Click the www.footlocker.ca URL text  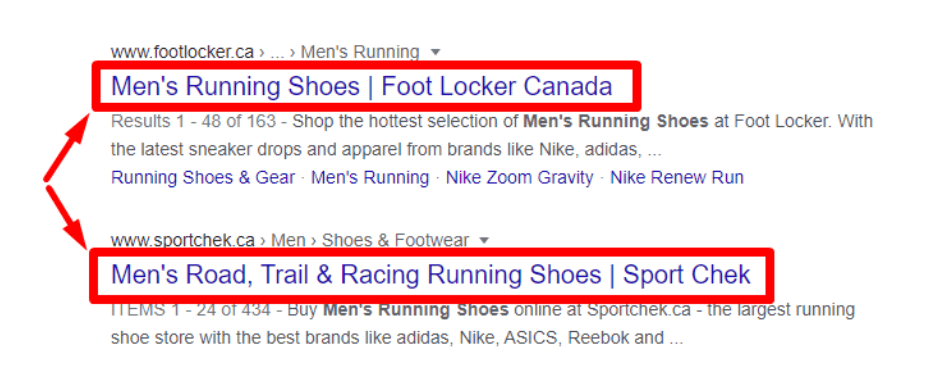183,52
